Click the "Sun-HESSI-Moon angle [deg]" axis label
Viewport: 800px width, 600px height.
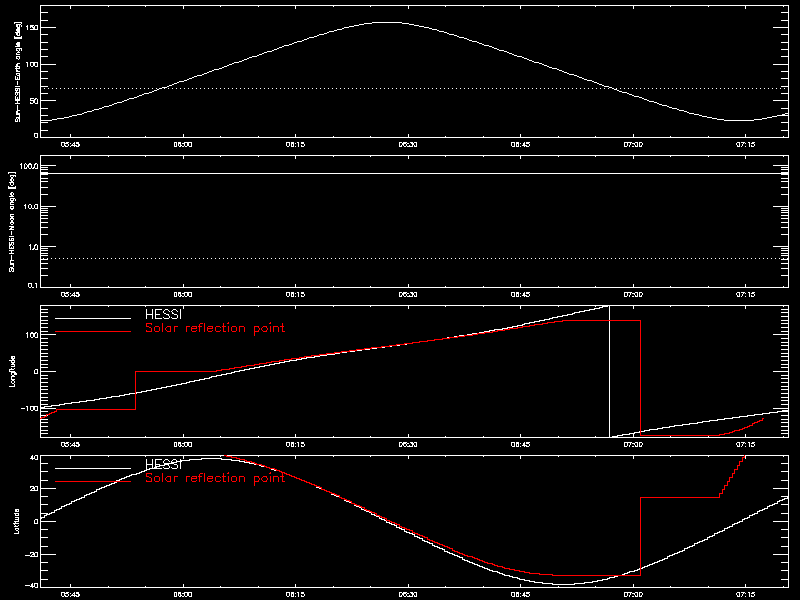12,221
